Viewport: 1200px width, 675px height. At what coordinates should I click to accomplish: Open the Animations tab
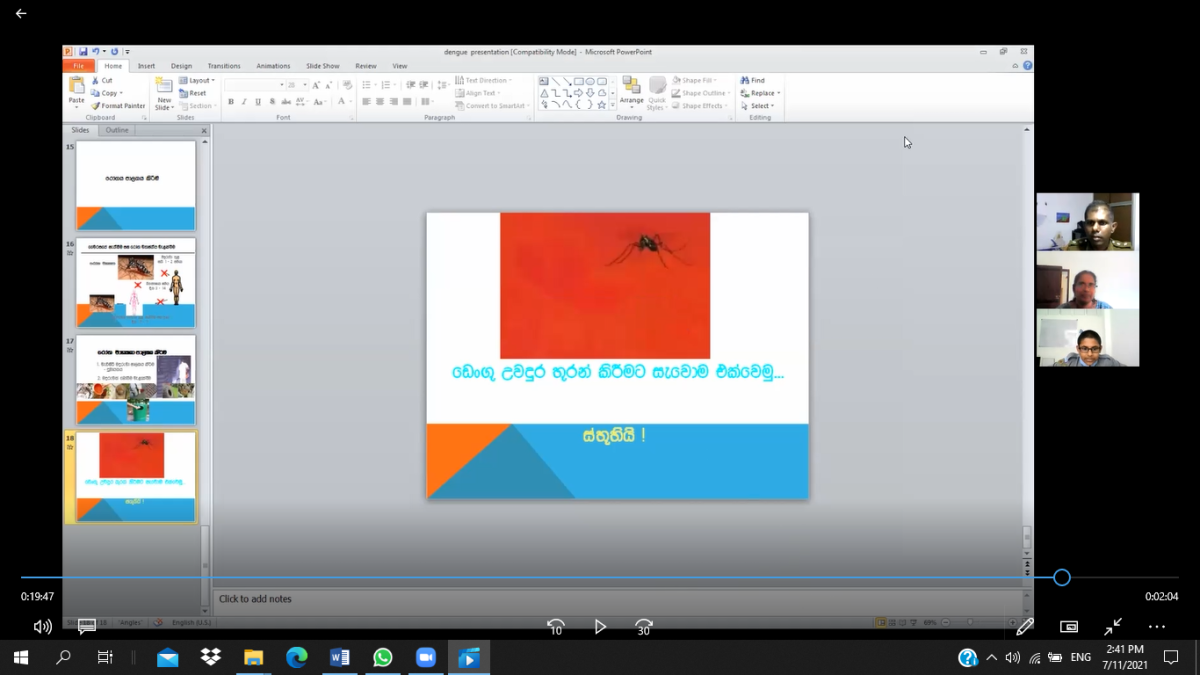coord(273,66)
